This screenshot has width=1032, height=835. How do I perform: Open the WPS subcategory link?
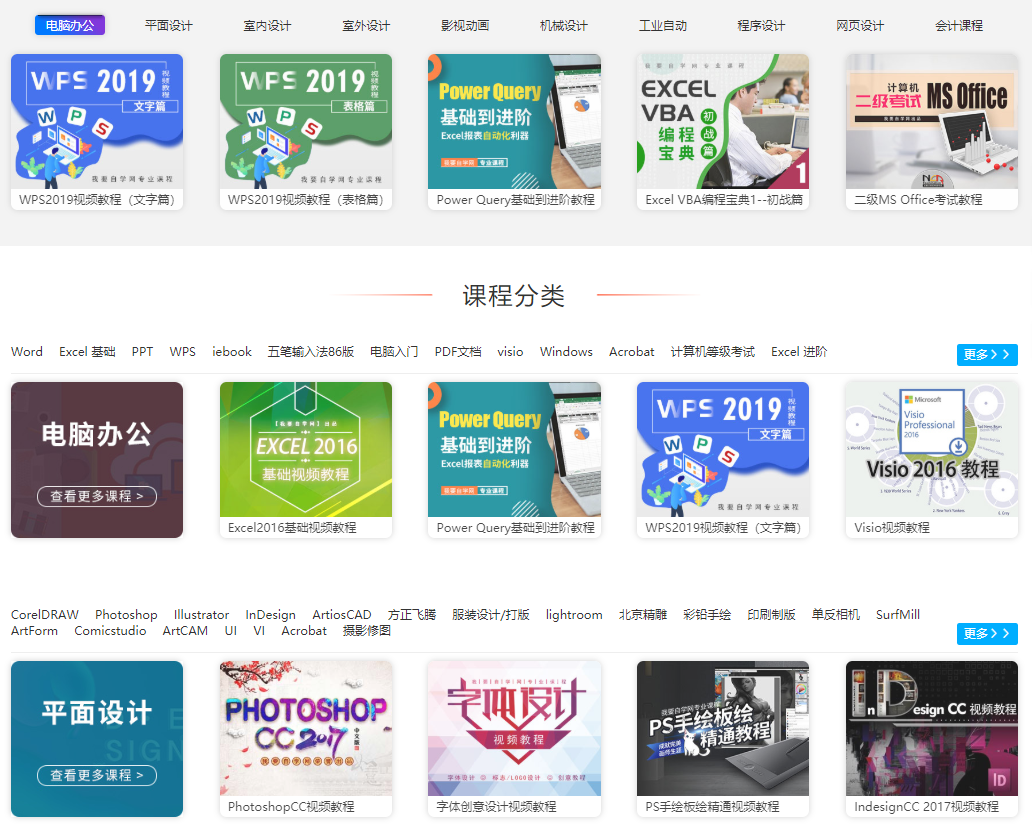(x=182, y=351)
